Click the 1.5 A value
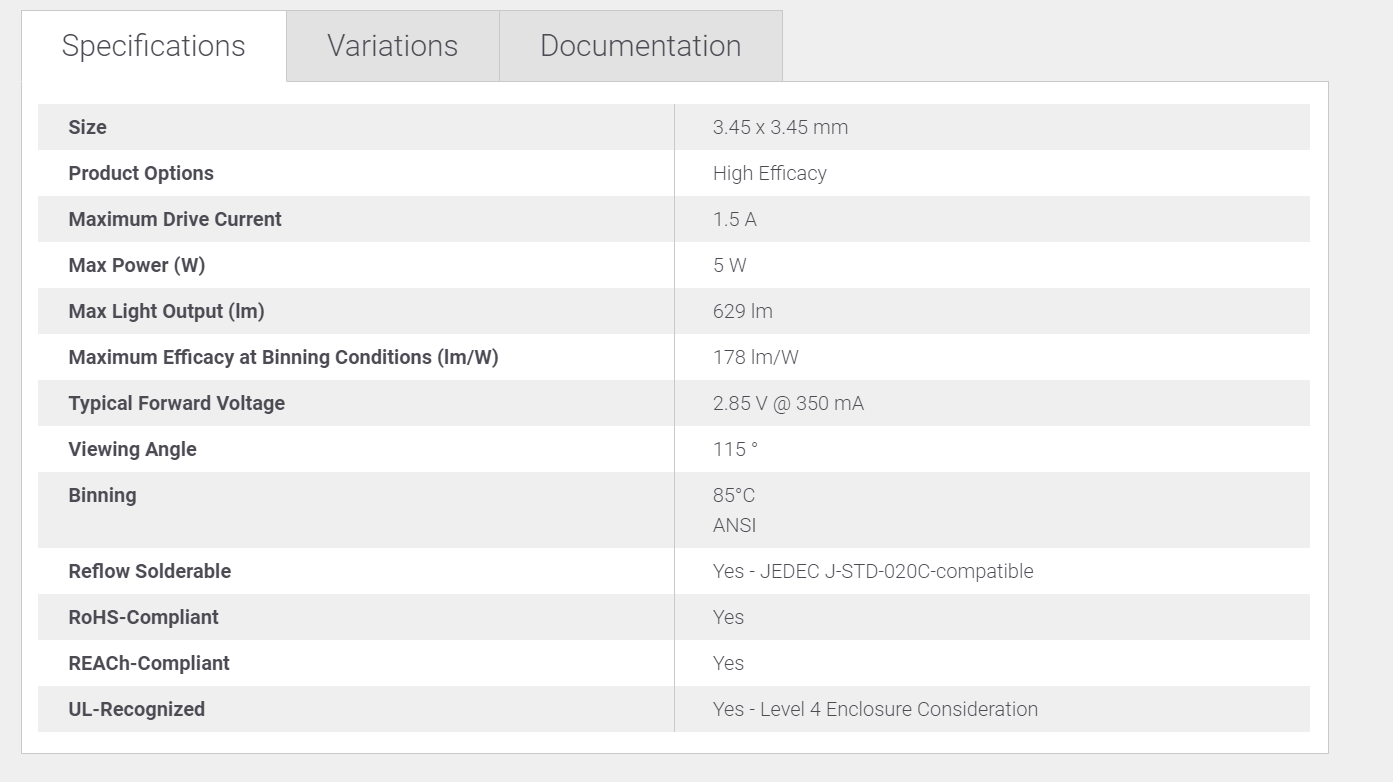Image resolution: width=1393 pixels, height=782 pixels. click(735, 219)
